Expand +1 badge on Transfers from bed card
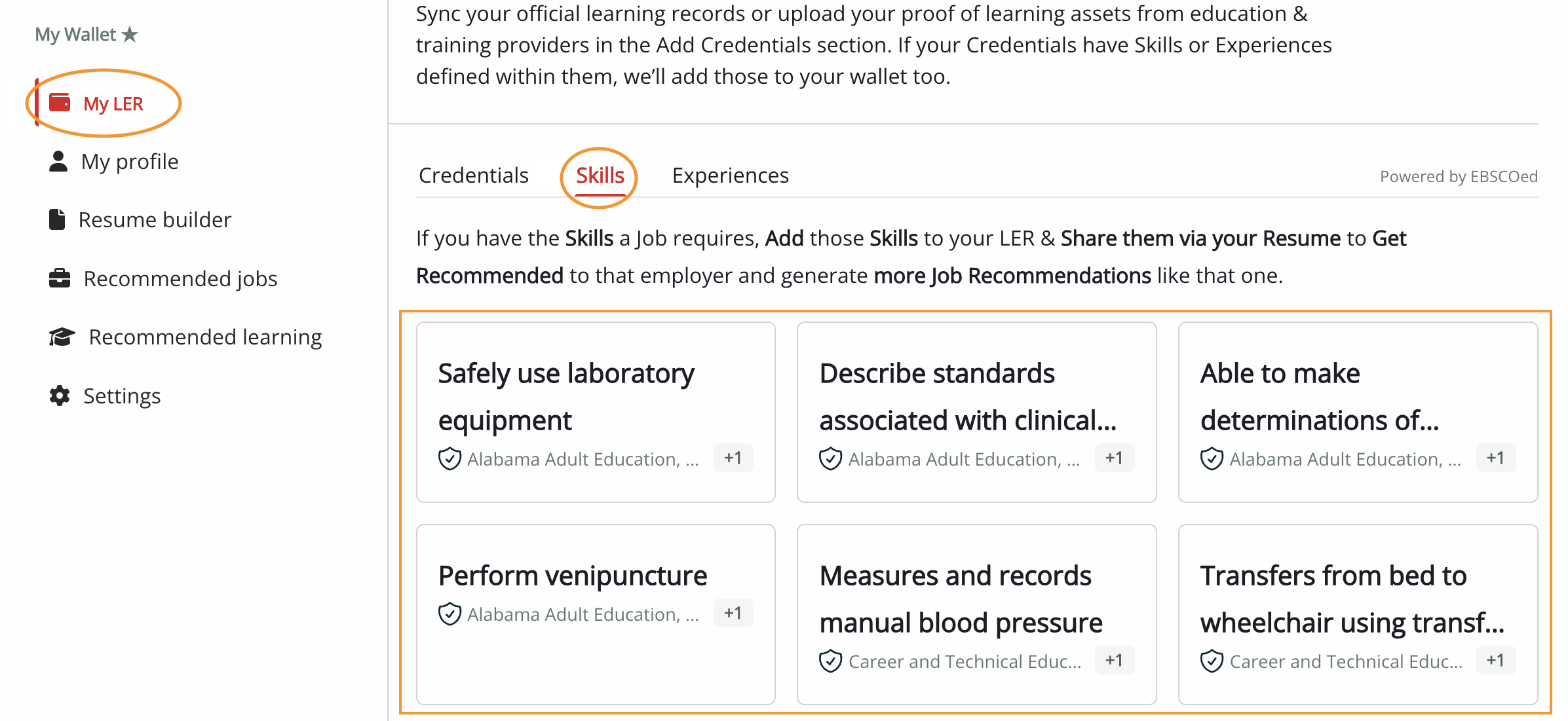The image size is (1568, 721). (x=1495, y=660)
